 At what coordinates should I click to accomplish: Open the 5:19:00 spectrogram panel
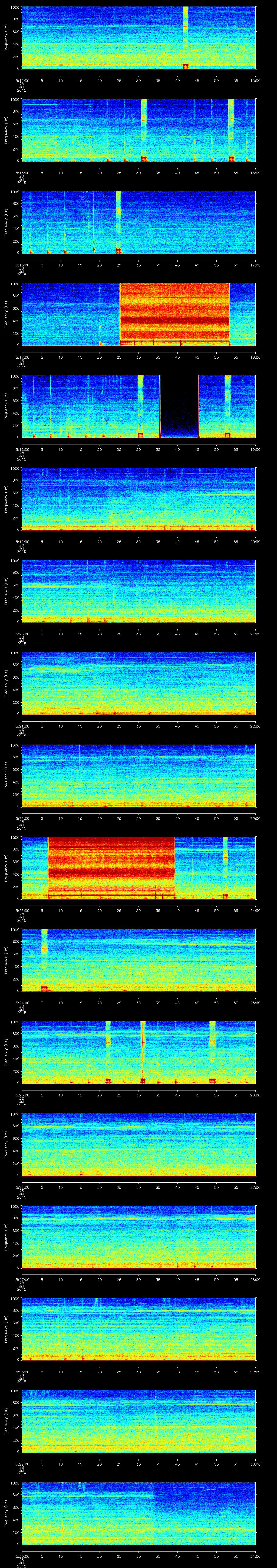(x=139, y=499)
